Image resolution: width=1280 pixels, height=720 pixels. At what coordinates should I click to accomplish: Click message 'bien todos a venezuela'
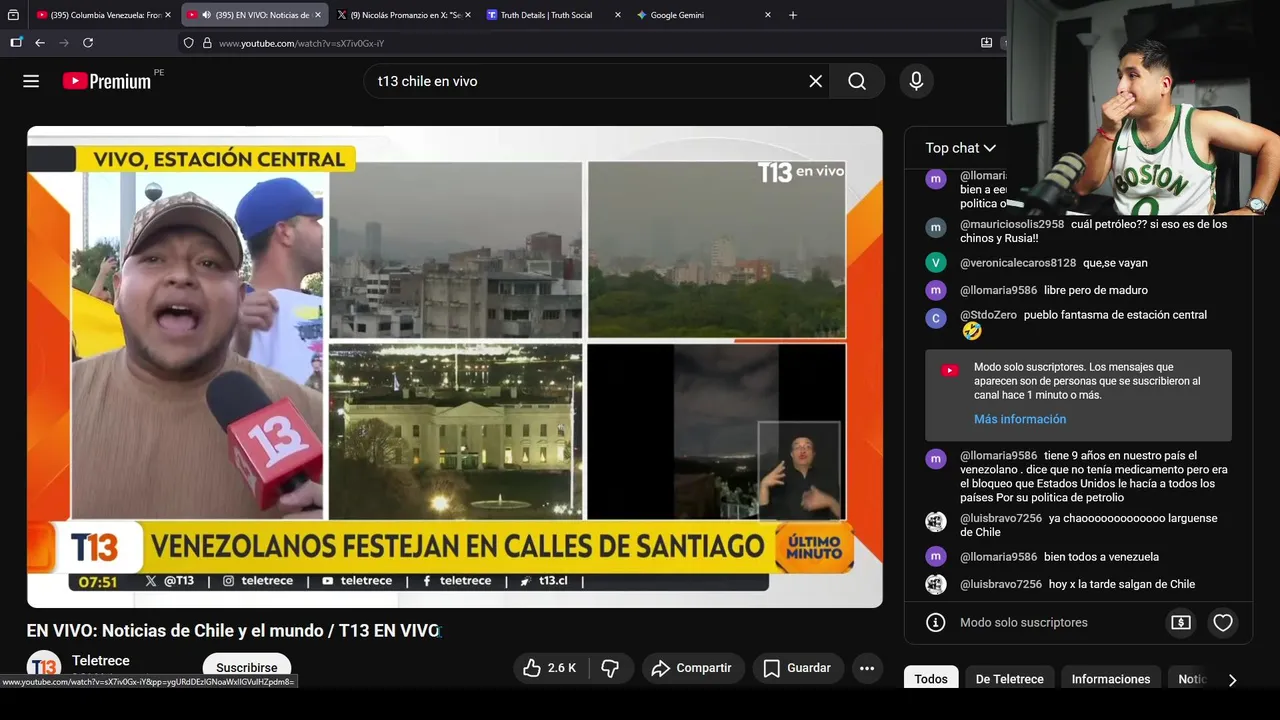1101,557
